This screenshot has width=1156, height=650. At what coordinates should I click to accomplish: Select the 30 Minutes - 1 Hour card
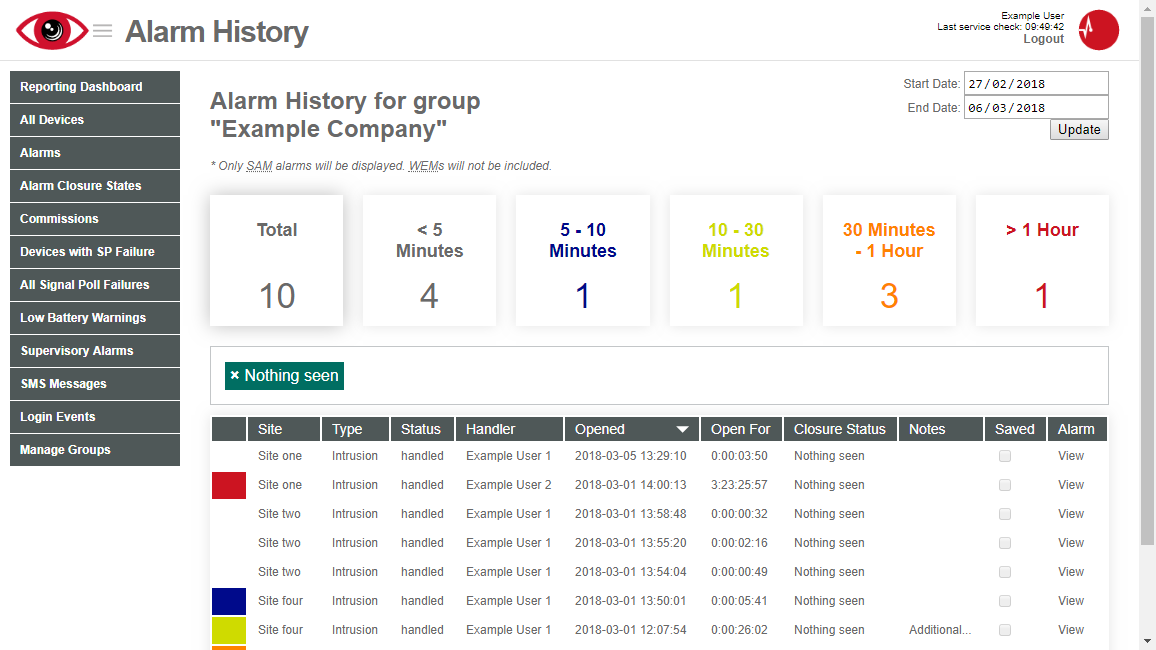tap(889, 261)
